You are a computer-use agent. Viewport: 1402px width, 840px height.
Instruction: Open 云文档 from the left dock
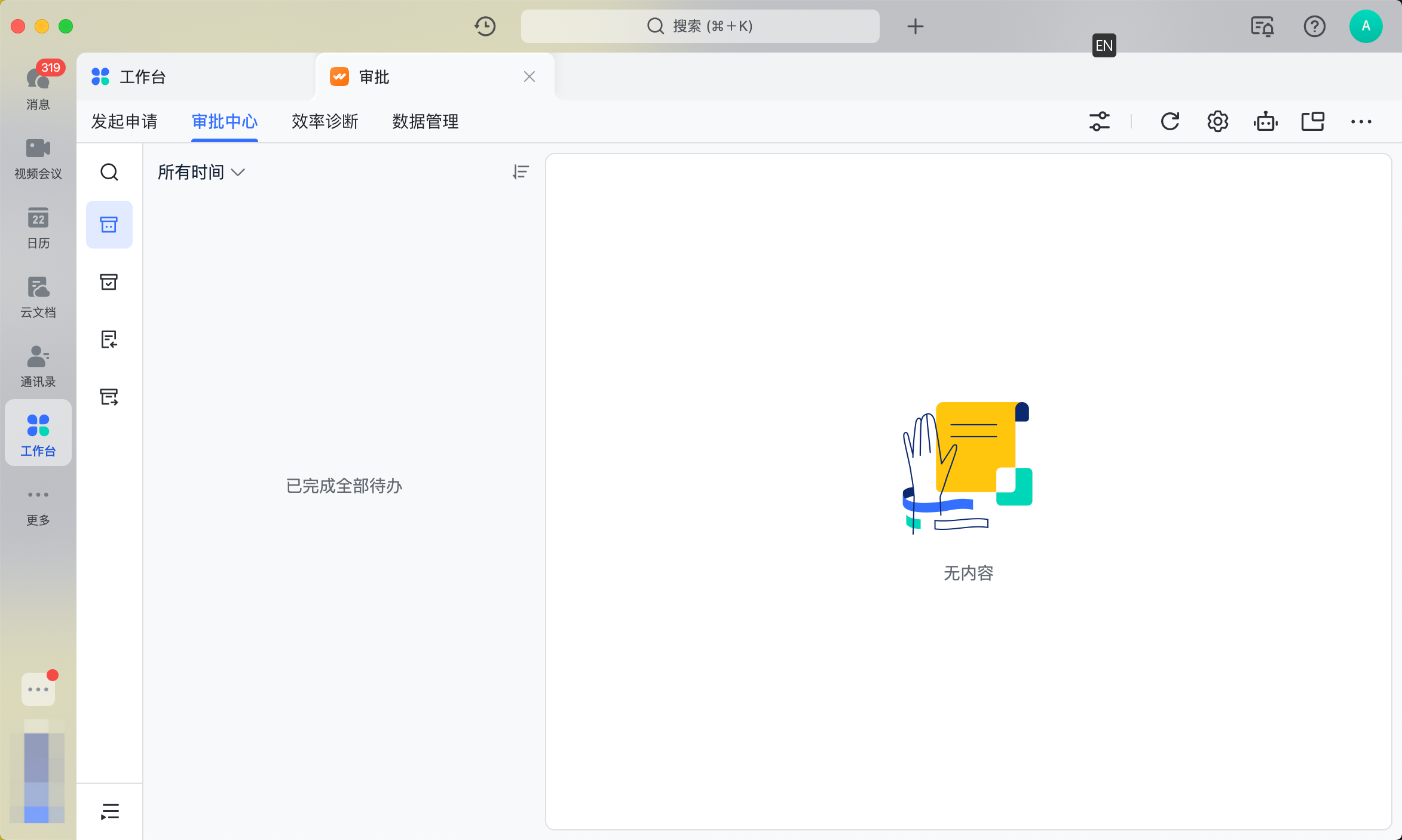[38, 297]
